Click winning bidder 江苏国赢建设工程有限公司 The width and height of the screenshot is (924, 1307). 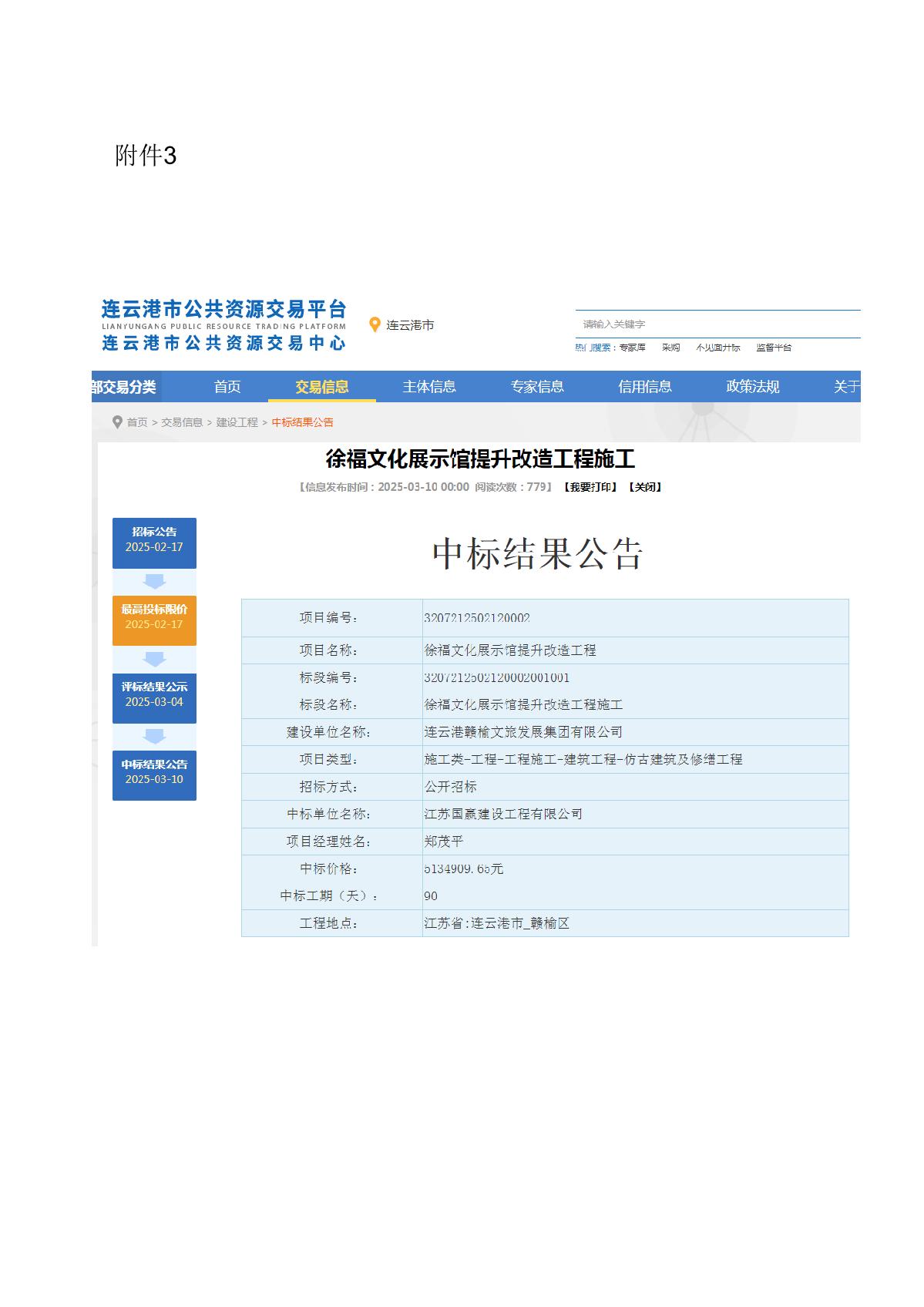(503, 815)
